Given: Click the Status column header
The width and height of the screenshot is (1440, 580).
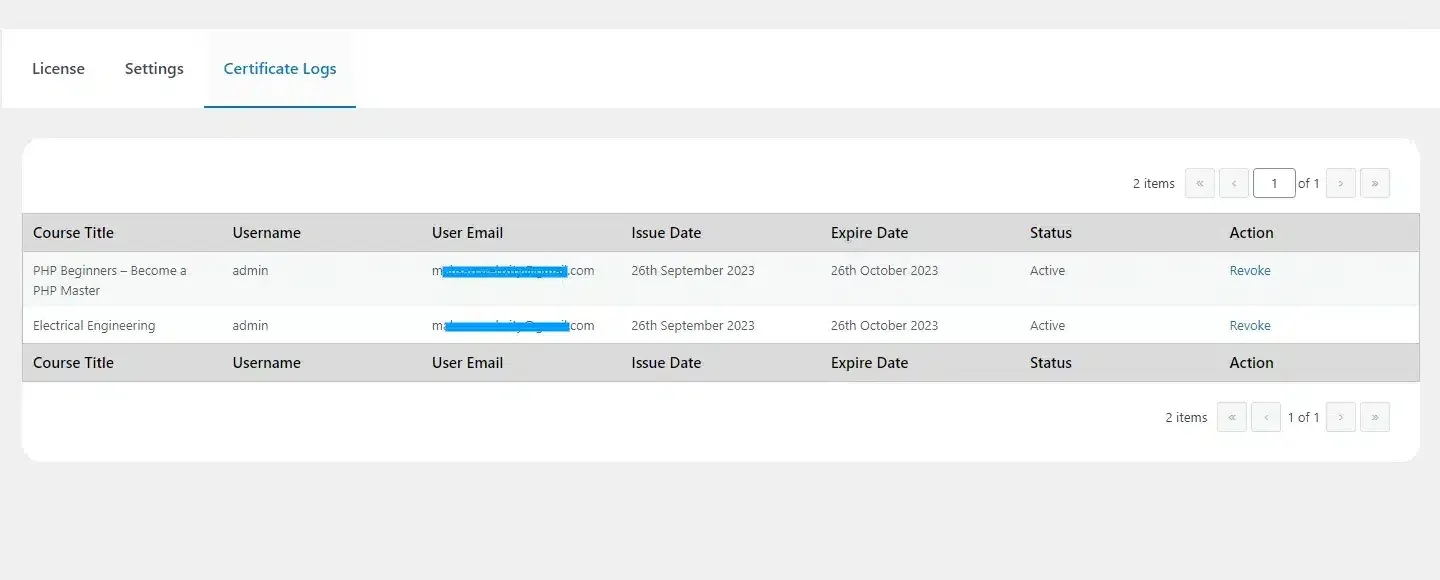Looking at the screenshot, I should coord(1050,232).
